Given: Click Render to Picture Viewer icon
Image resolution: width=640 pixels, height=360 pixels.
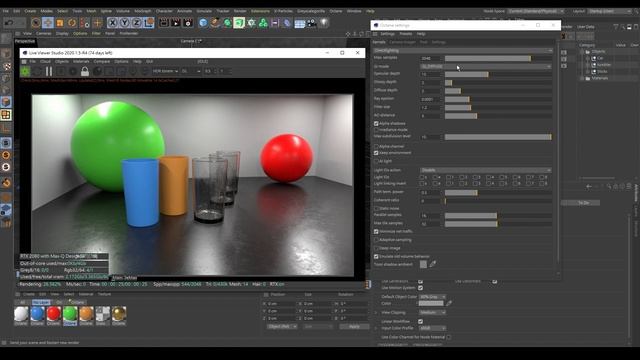Looking at the screenshot, I should coord(176,23).
